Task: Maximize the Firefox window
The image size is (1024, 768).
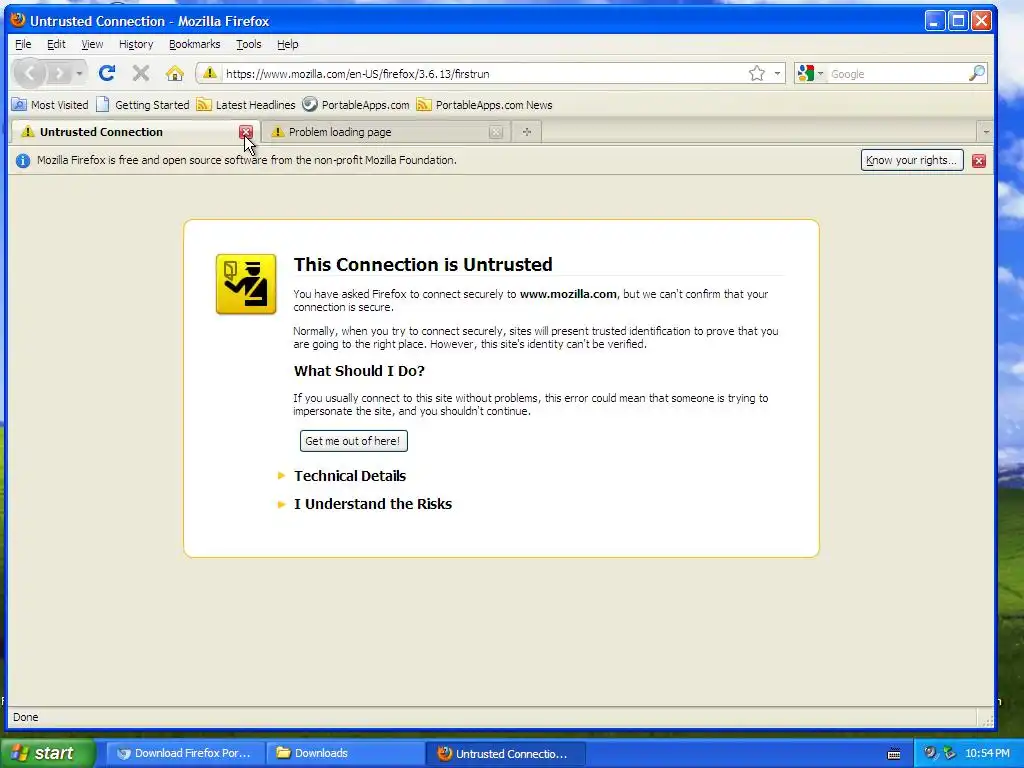Action: 958,21
